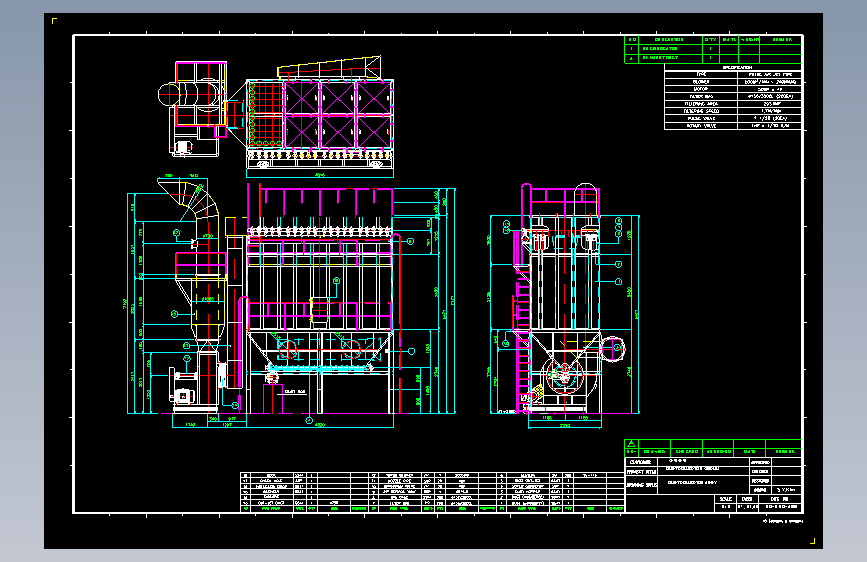Click the CUSTOMER label in the title block

641,462
